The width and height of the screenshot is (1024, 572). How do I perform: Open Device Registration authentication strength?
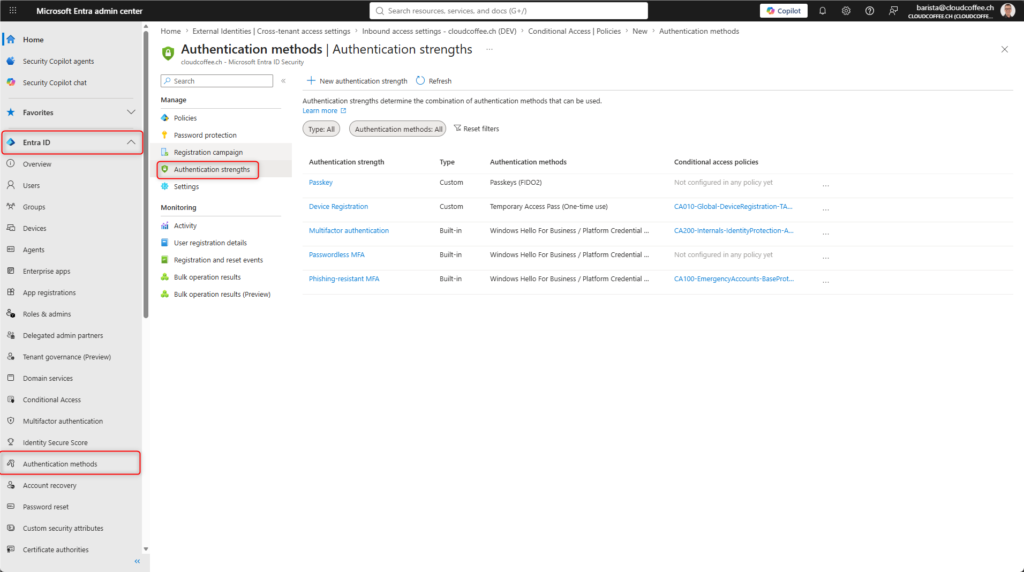coord(338,206)
